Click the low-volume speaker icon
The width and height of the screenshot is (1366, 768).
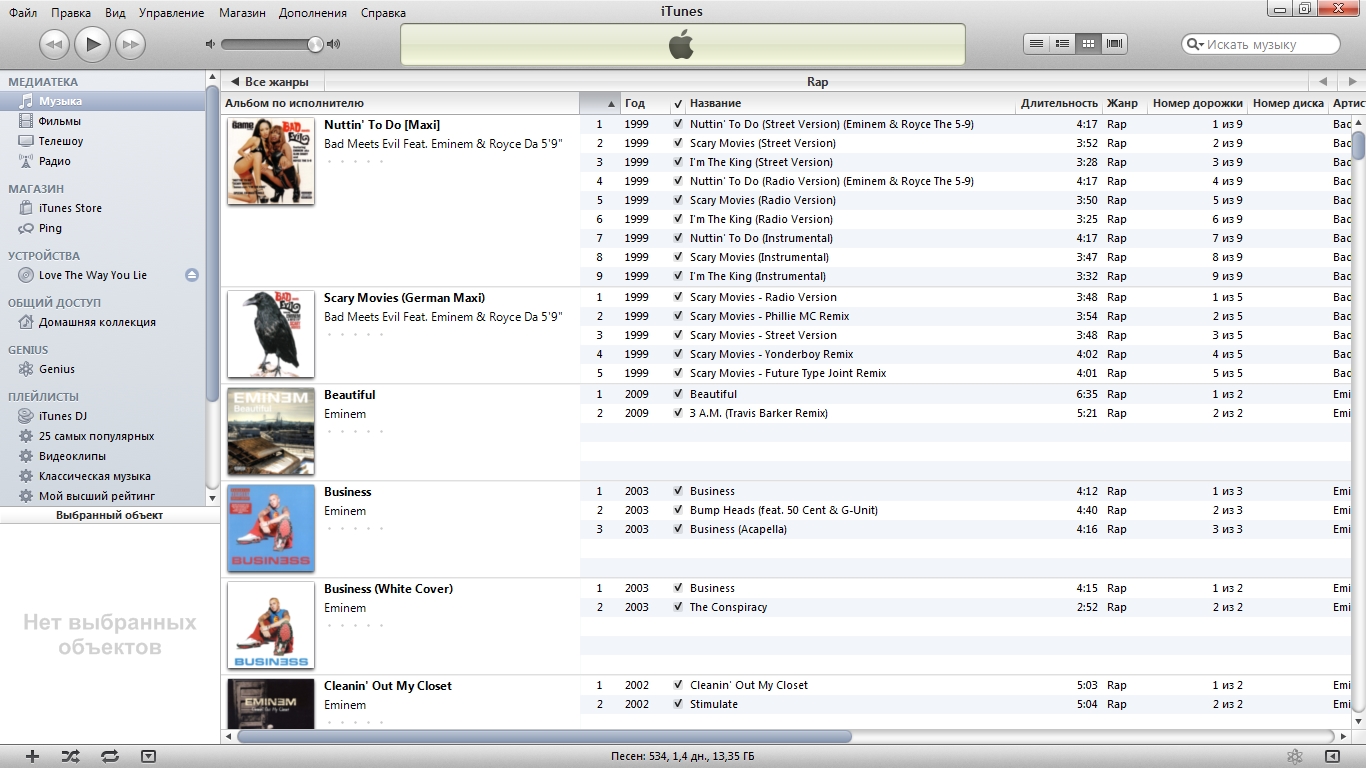point(210,44)
